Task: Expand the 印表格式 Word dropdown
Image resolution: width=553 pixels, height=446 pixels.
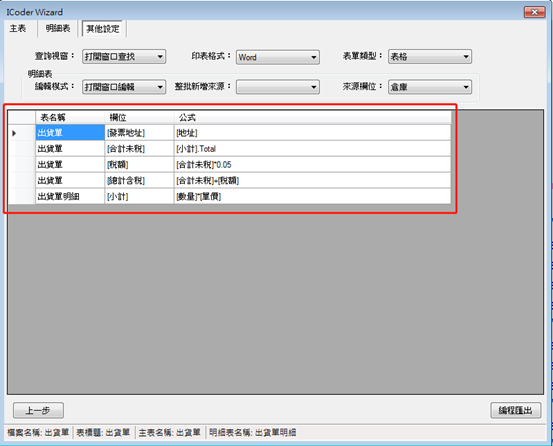Action: [x=278, y=57]
